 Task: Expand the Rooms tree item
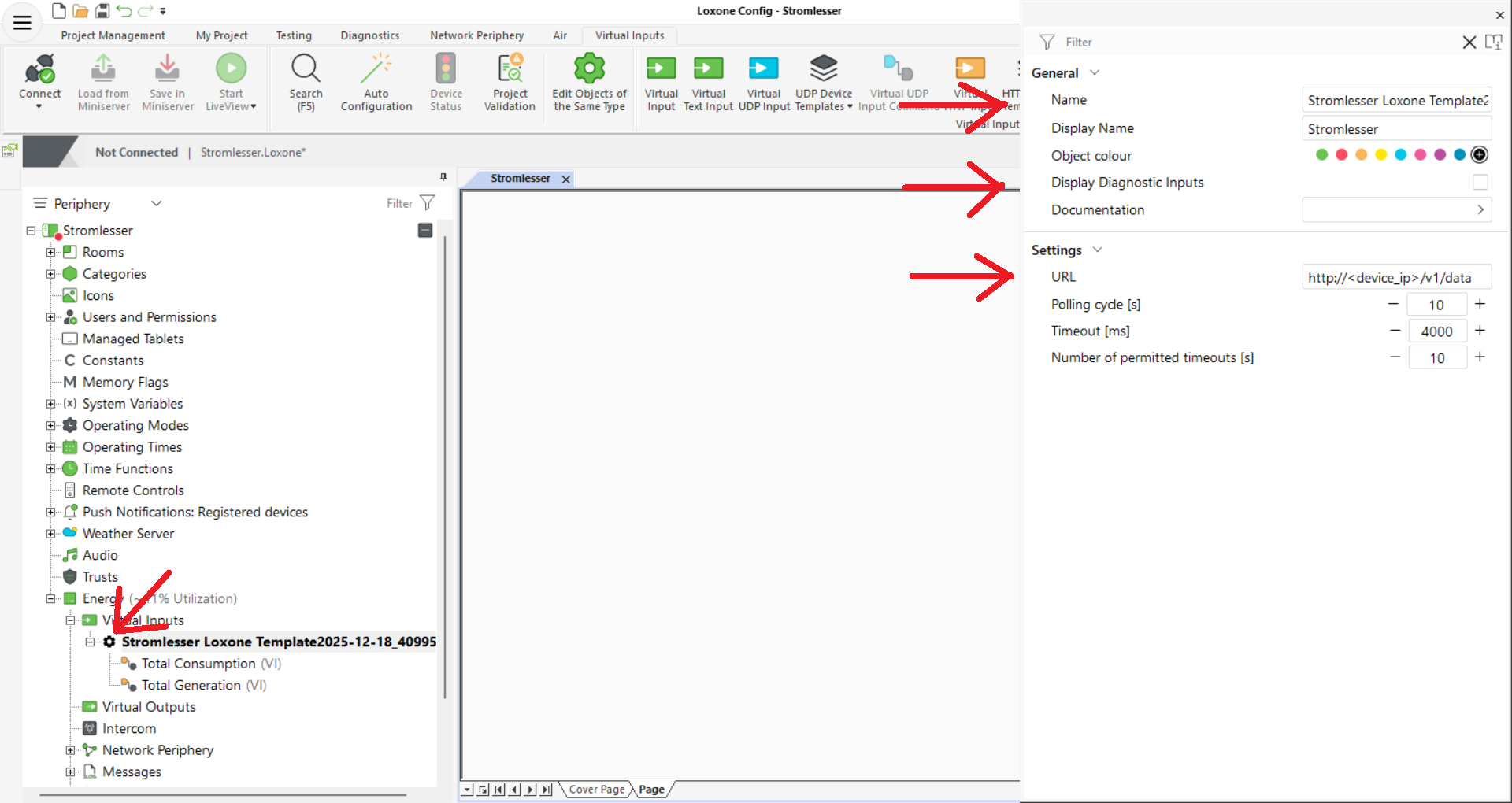point(50,252)
